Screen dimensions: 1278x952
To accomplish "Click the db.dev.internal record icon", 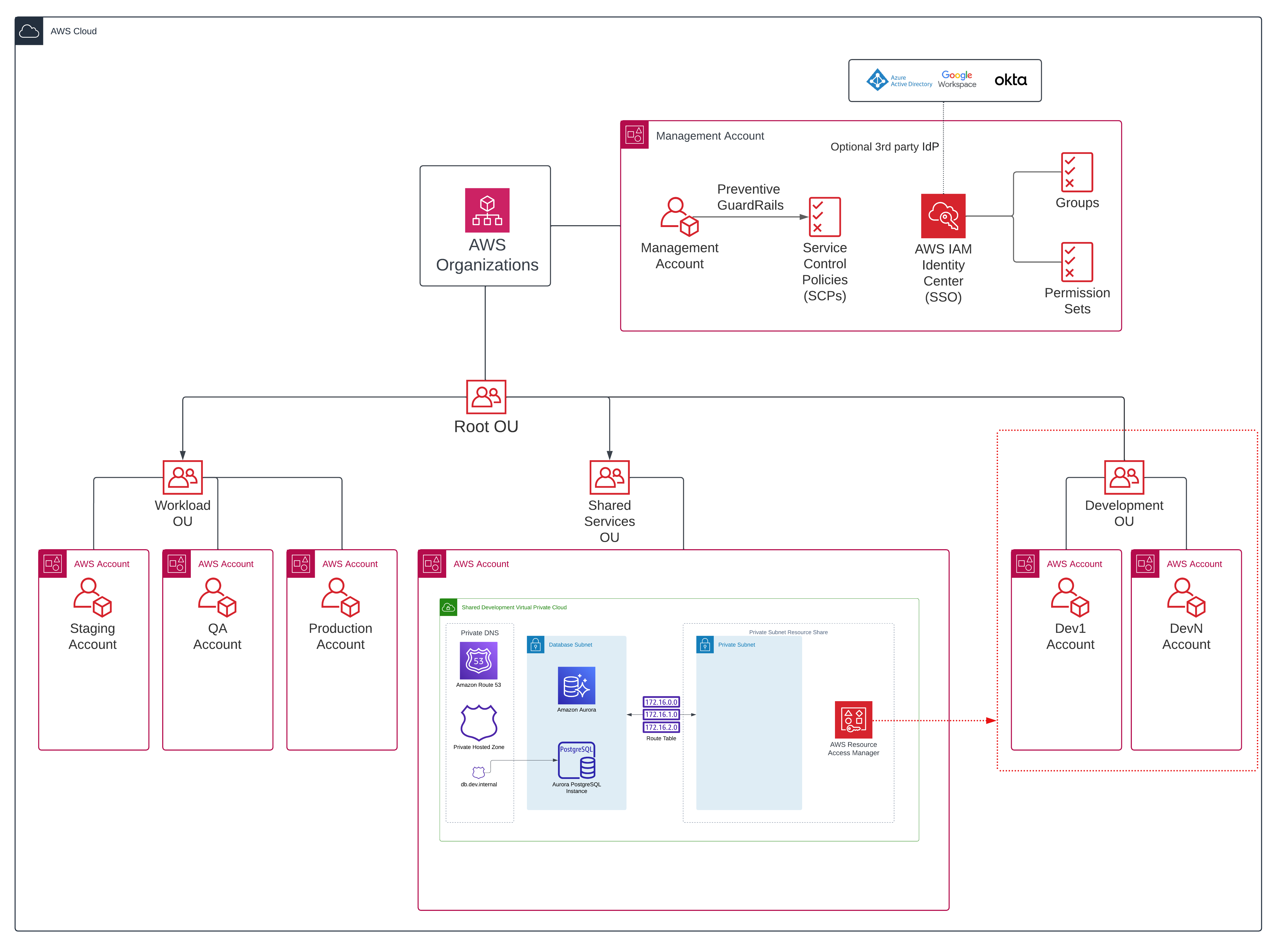I will tap(479, 772).
